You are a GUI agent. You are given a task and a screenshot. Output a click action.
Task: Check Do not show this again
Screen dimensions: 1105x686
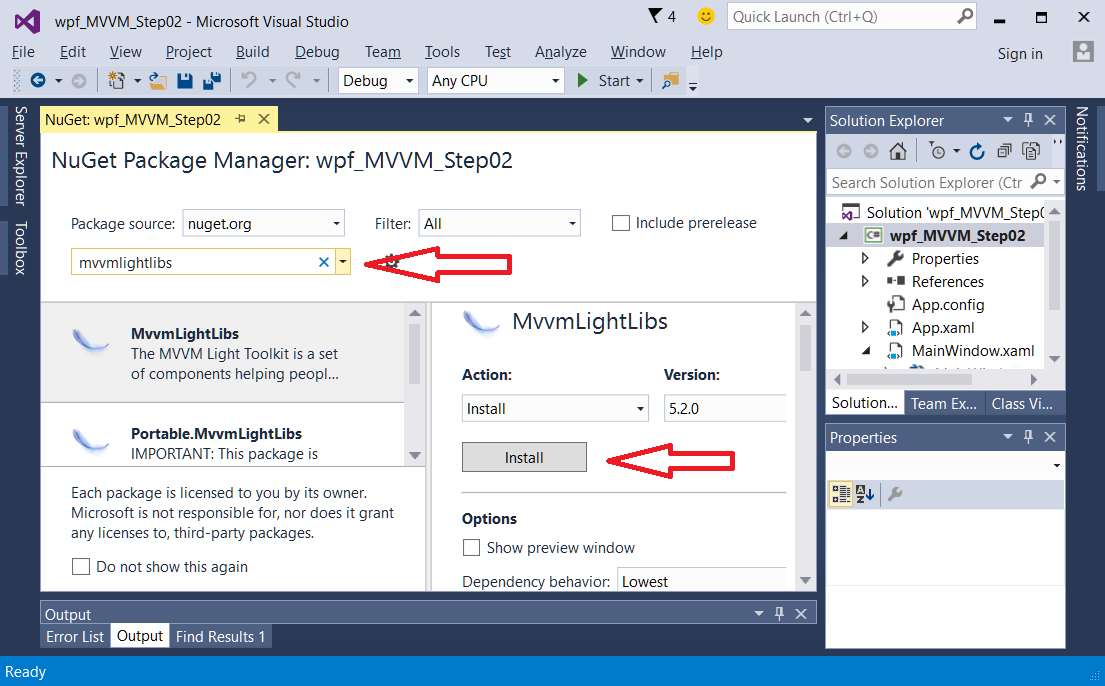pos(81,567)
